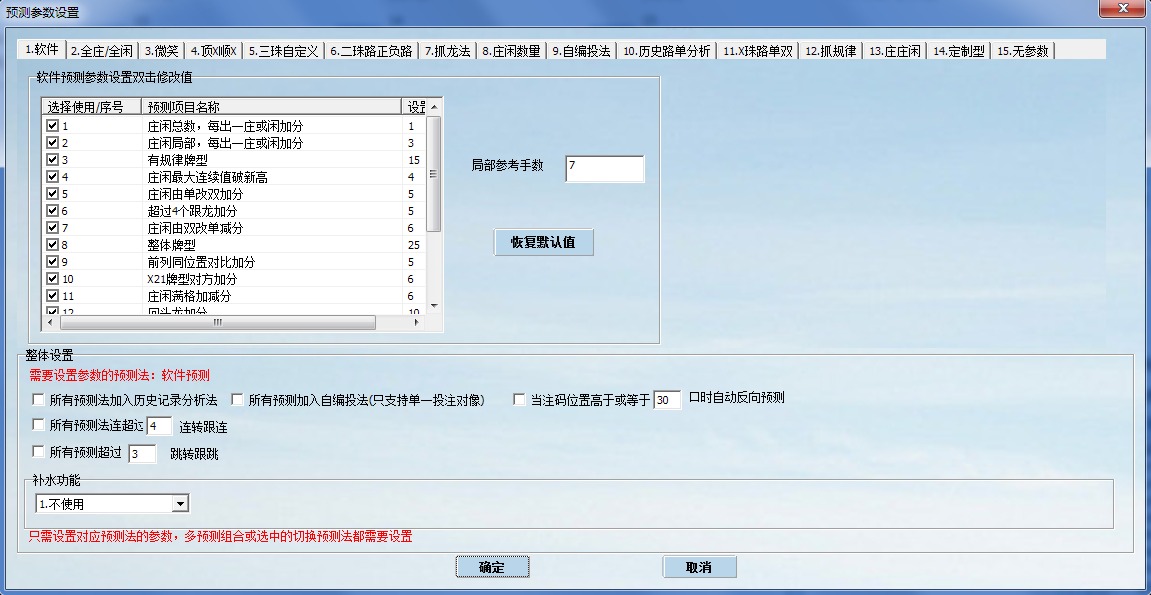1151x595 pixels.
Task: Enable 所有预测法加入历史记录分析法 checkbox
Action: [38, 400]
